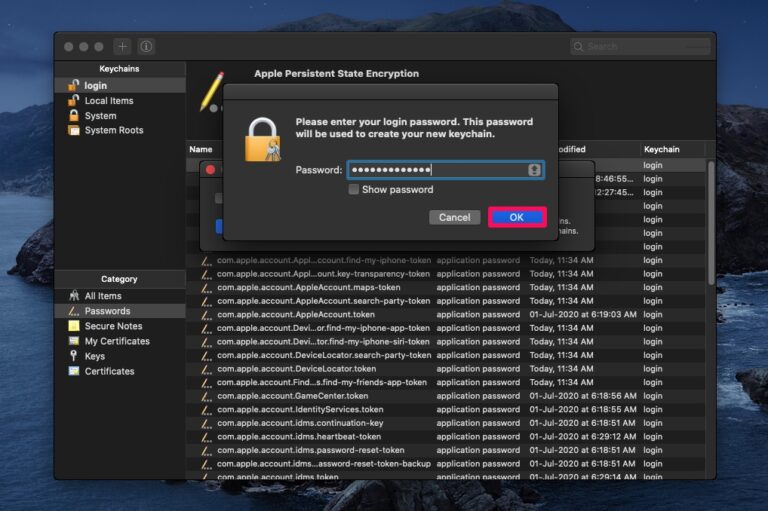Click the Passwords category pencil icon
This screenshot has height=511, width=768.
[74, 311]
